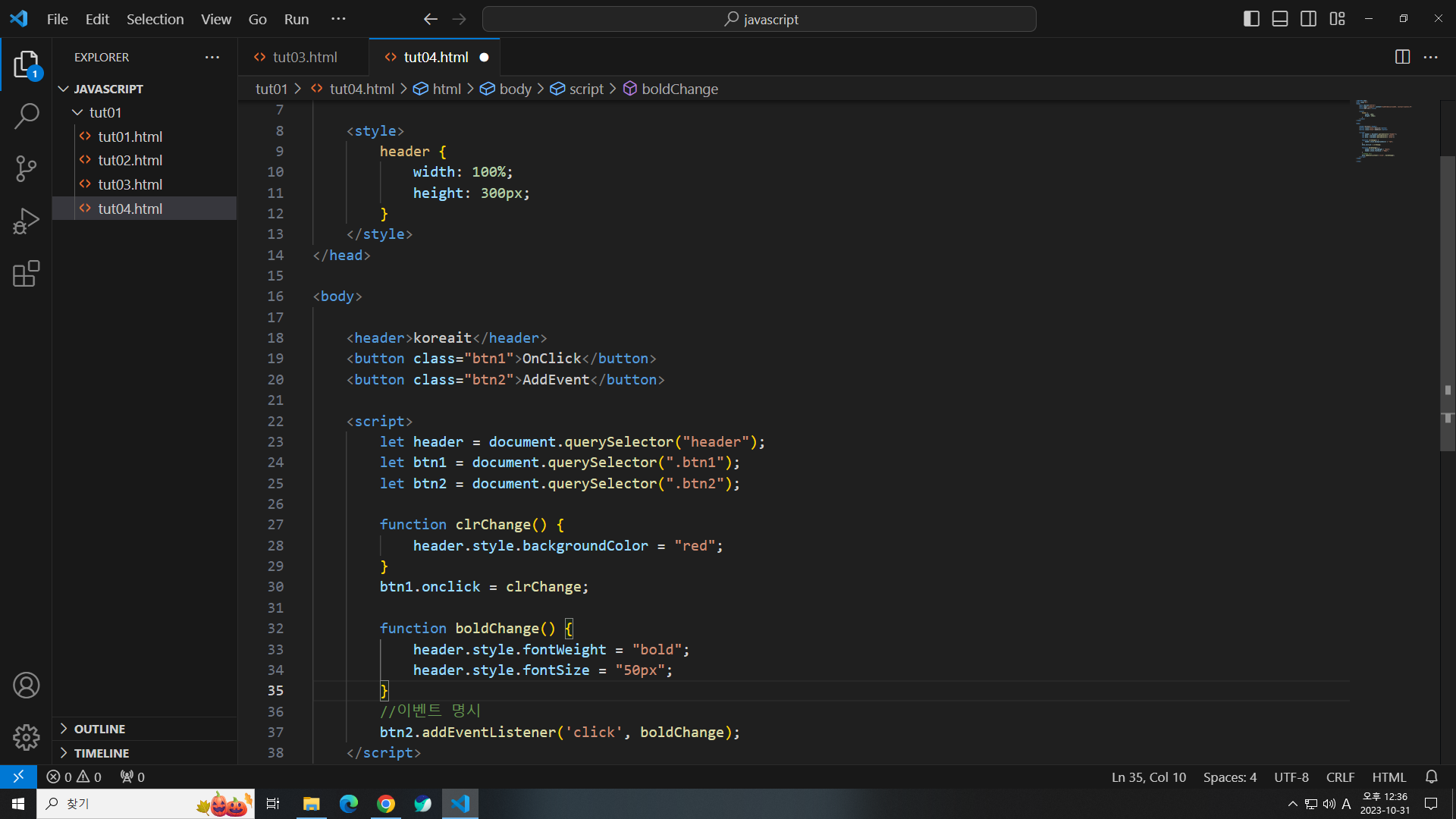Toggle the bottom panel visibility
1456x819 pixels.
[1280, 19]
